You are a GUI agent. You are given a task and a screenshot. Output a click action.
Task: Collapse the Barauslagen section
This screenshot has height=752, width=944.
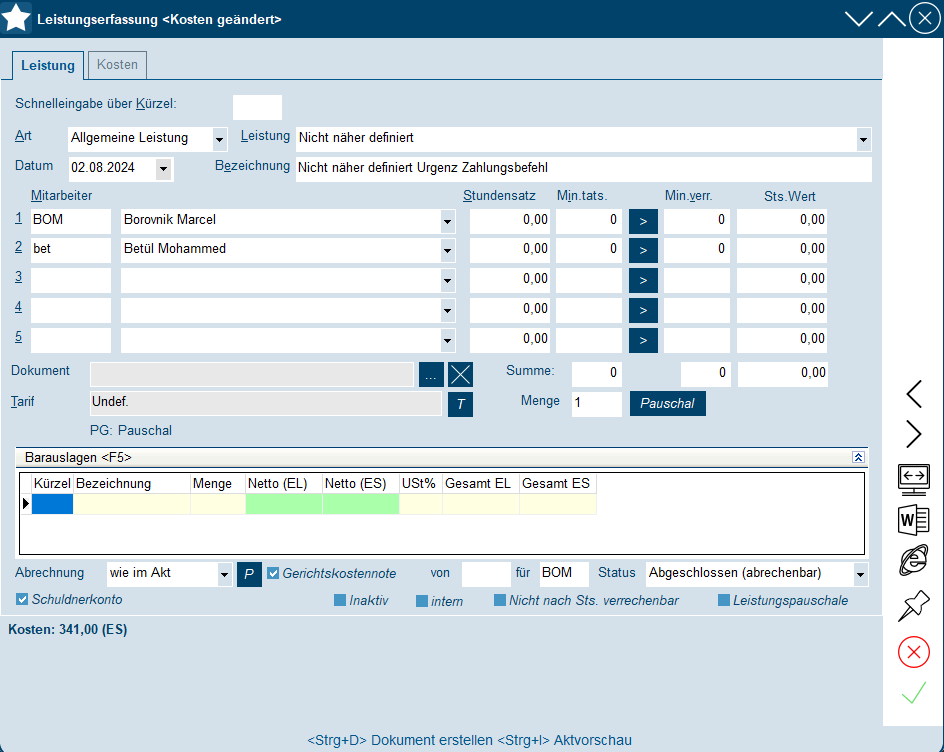857,457
